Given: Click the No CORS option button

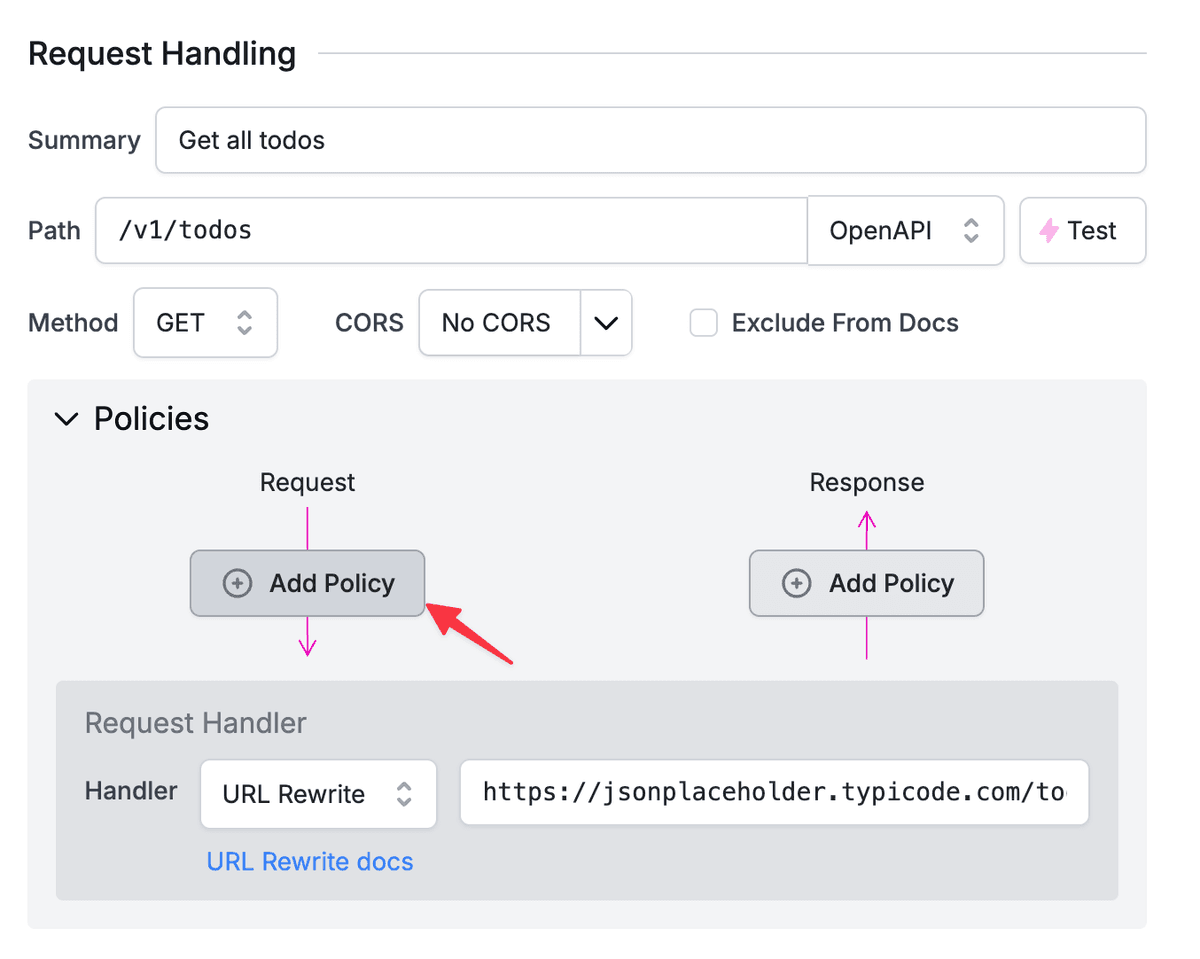Looking at the screenshot, I should point(499,323).
